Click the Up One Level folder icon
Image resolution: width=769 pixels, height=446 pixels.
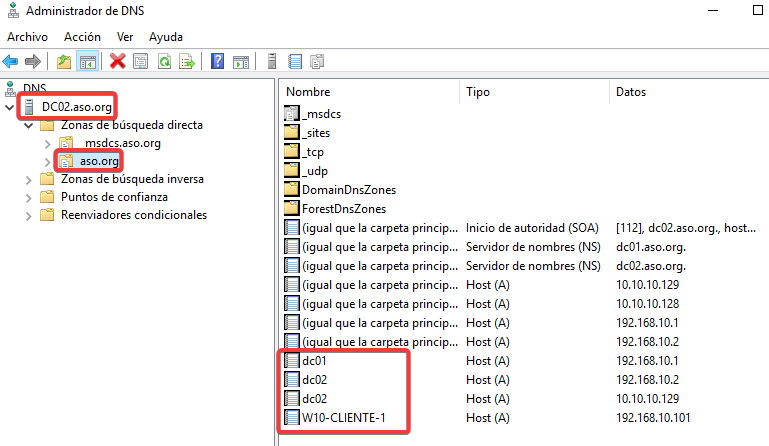click(64, 61)
